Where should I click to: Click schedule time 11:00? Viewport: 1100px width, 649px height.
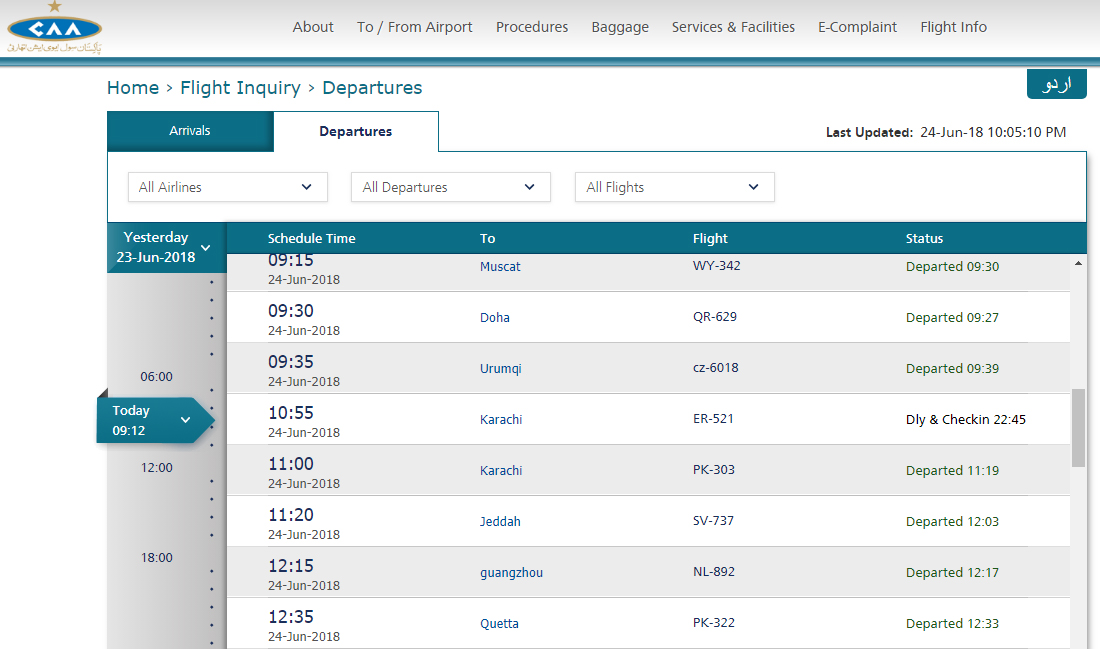[x=290, y=464]
